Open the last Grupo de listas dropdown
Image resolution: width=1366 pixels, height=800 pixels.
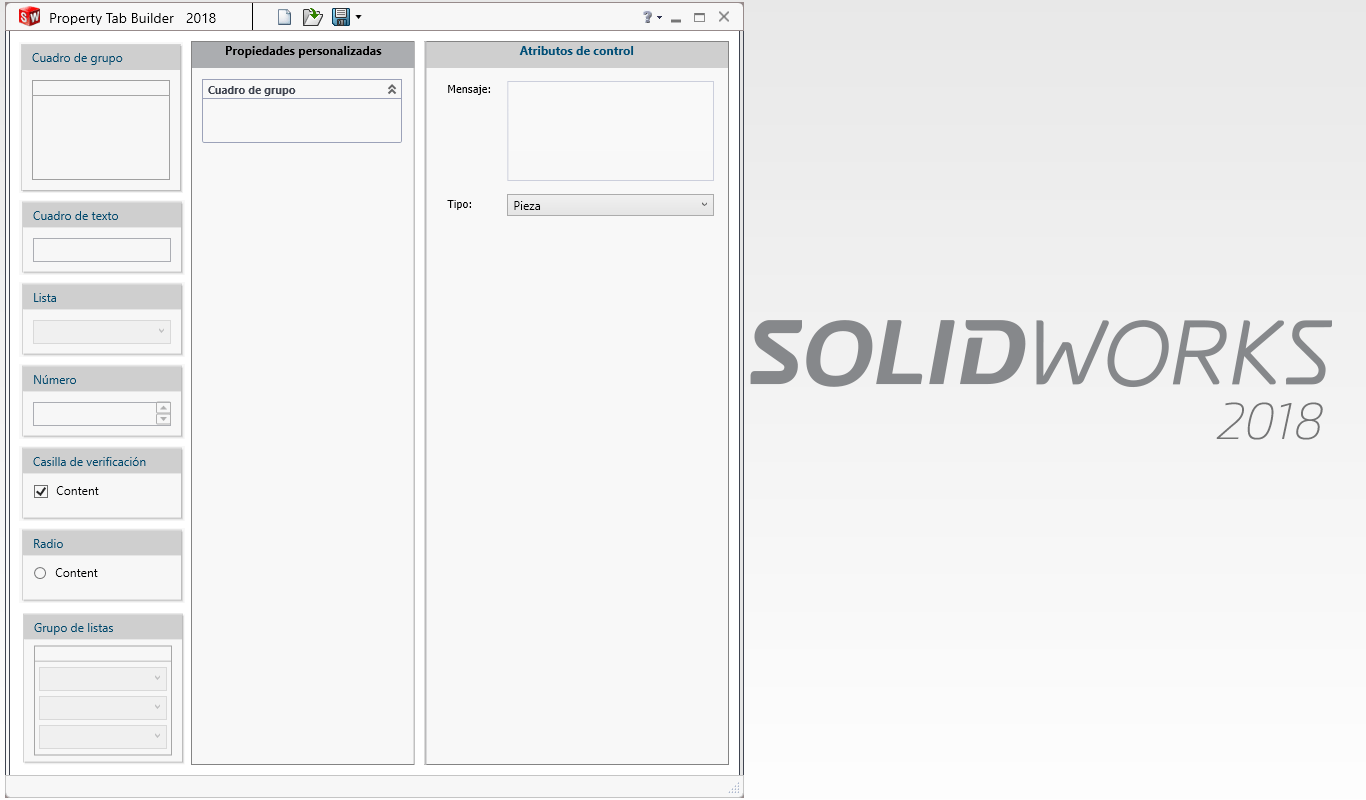pyautogui.click(x=103, y=737)
